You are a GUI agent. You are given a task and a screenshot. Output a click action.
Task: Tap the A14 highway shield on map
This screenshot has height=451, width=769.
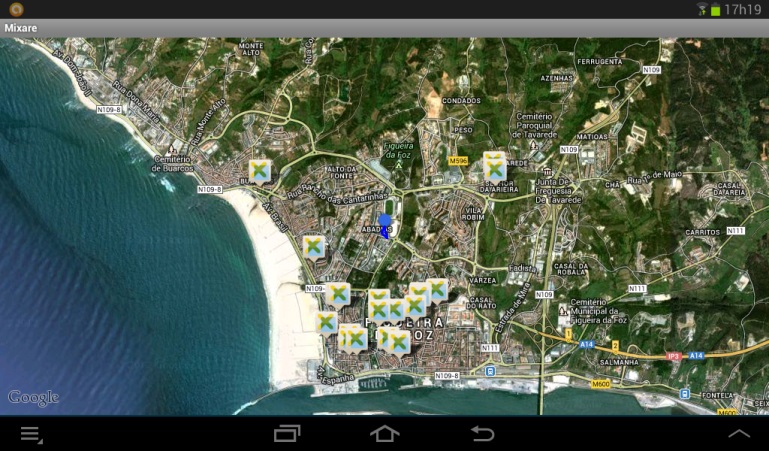coord(585,344)
